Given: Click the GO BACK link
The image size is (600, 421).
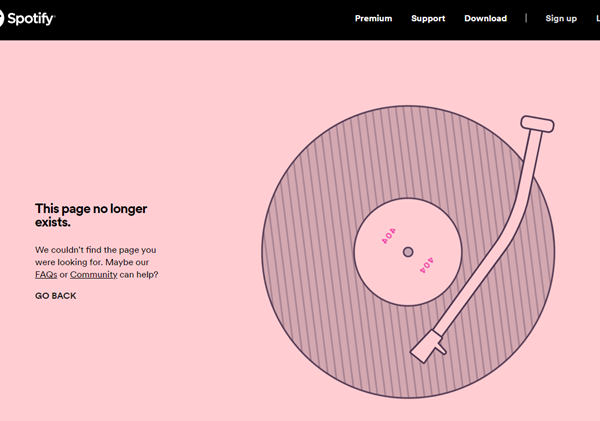Looking at the screenshot, I should coord(55,296).
